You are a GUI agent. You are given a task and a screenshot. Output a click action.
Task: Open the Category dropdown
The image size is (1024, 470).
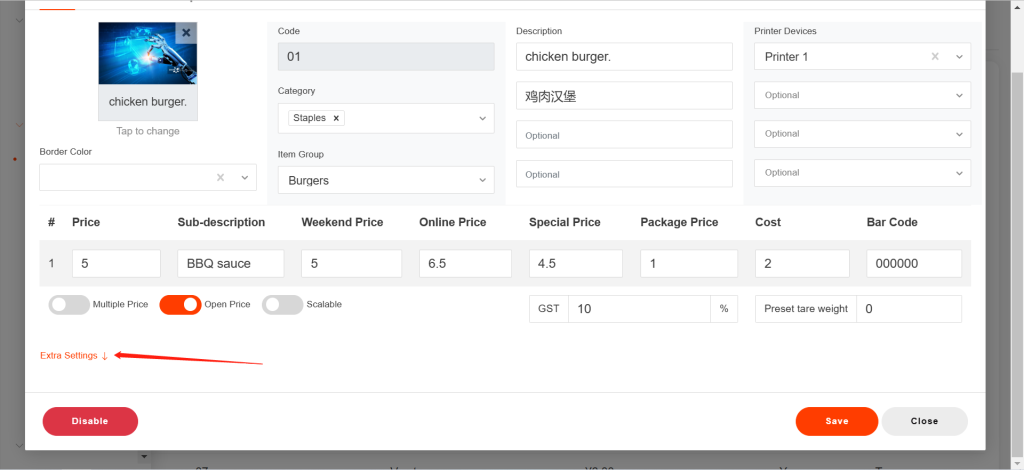point(482,118)
